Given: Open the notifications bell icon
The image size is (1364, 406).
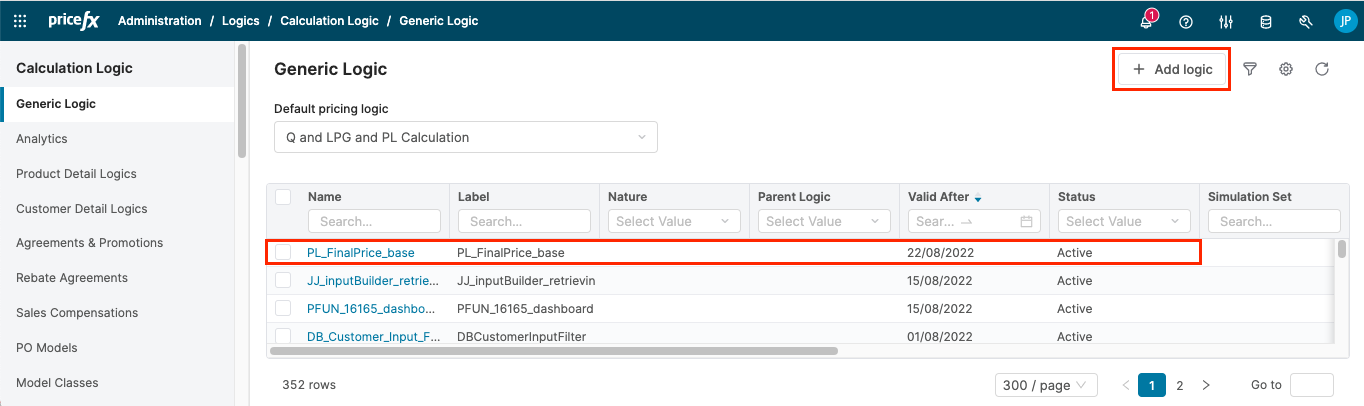Looking at the screenshot, I should pos(1147,21).
